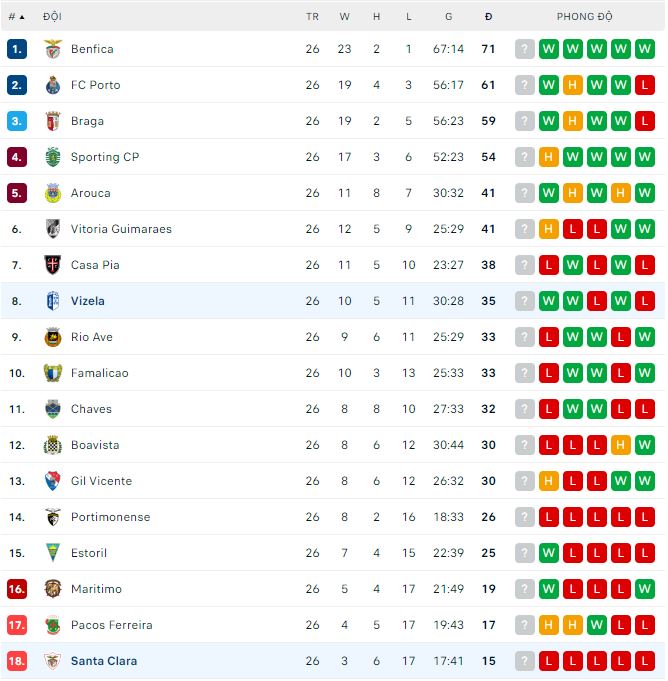Image resolution: width=668 pixels, height=681 pixels.
Task: Sort table by the # rank column
Action: tap(16, 17)
